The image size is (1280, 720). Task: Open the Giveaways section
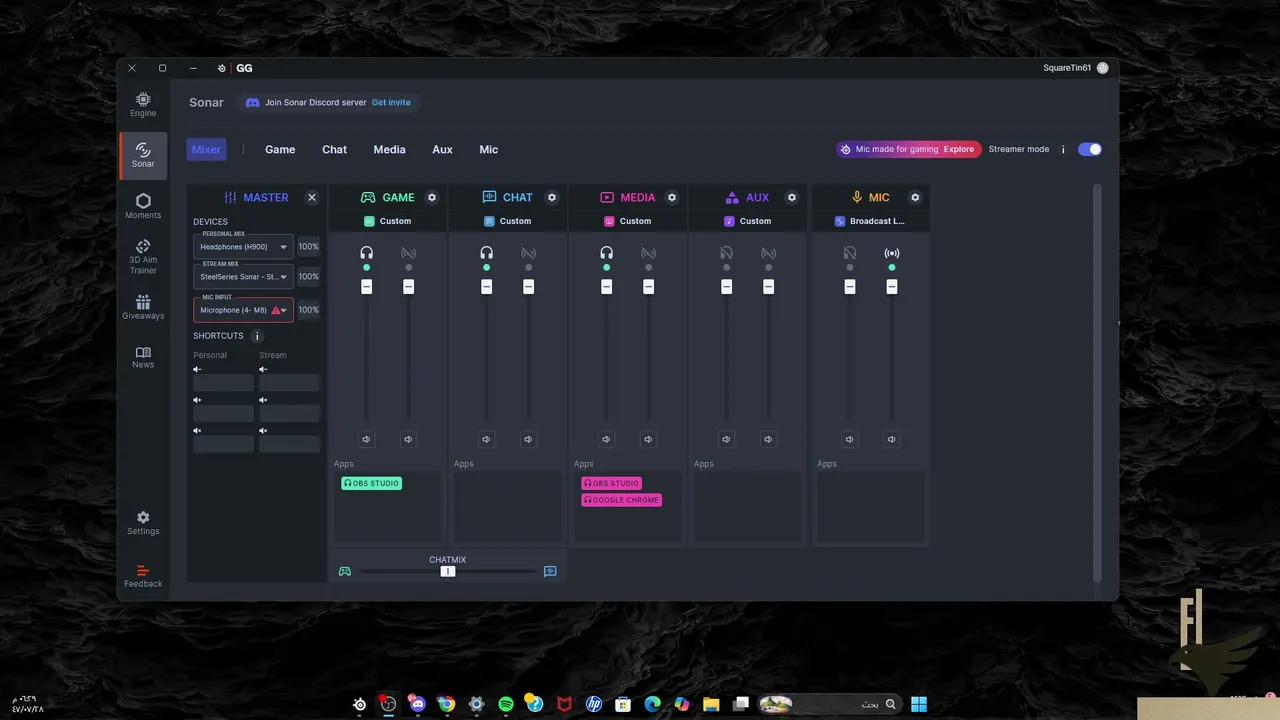tap(143, 307)
